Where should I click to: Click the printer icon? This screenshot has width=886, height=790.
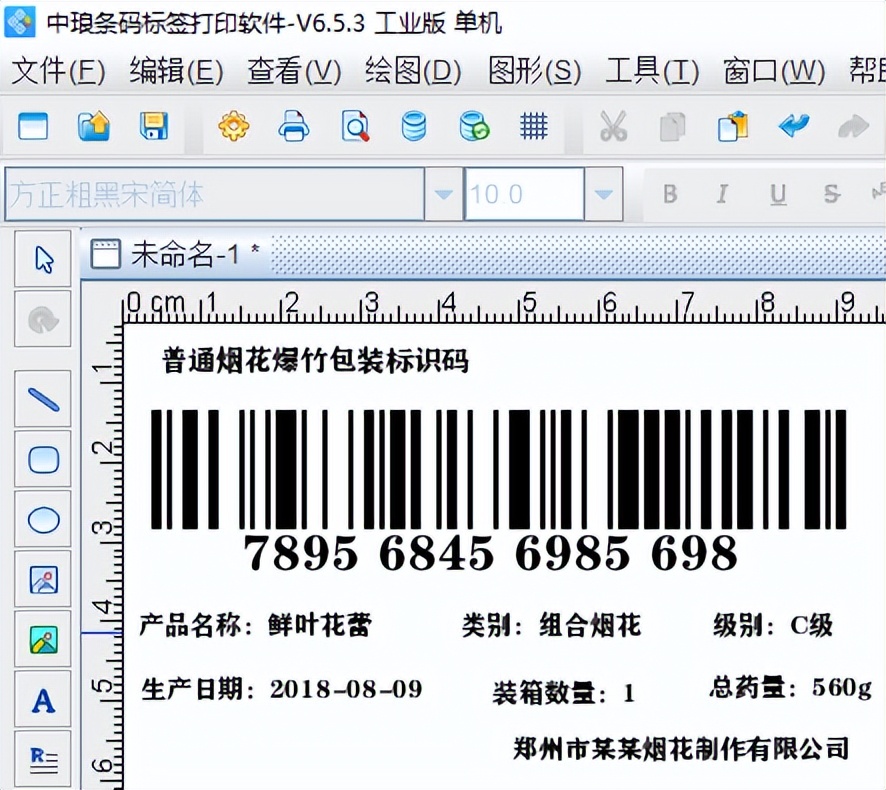294,125
